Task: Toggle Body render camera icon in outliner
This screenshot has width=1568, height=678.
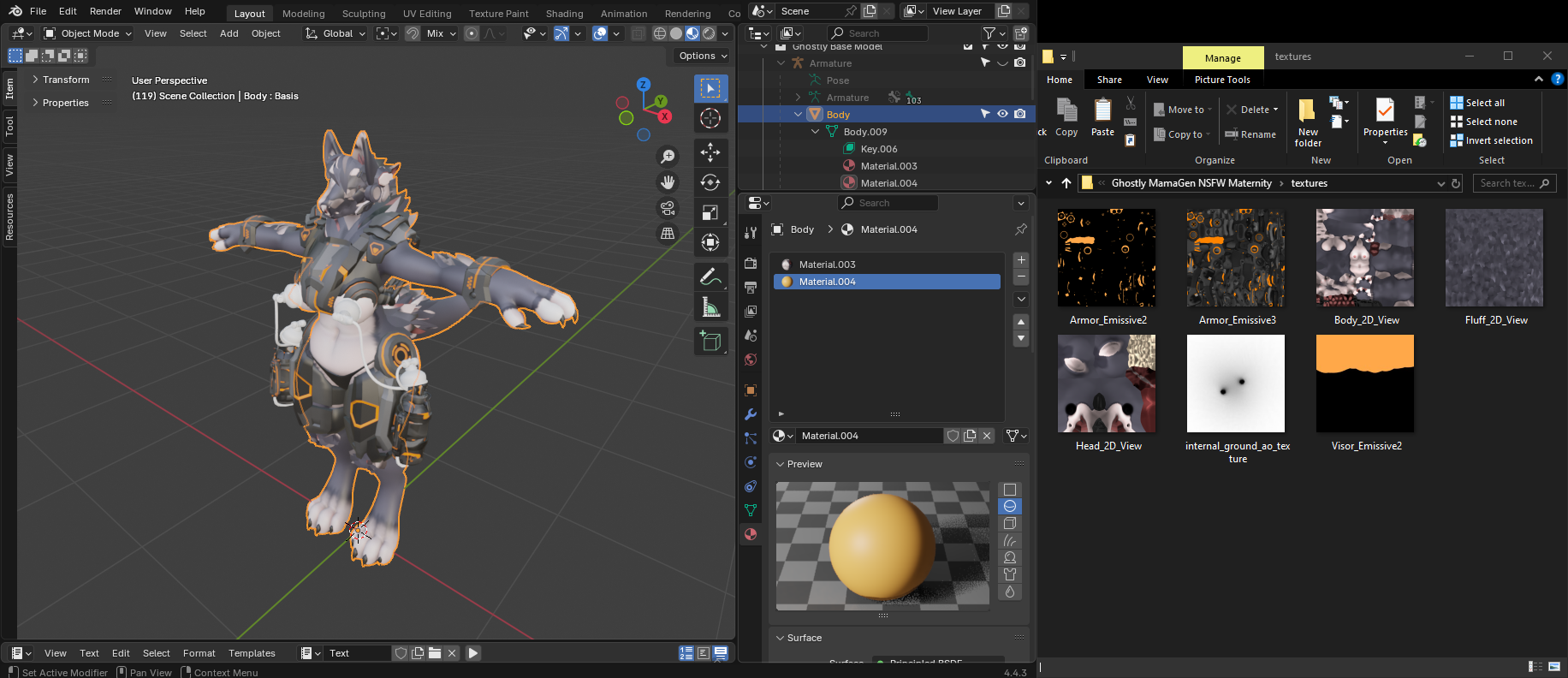Action: [x=1020, y=114]
